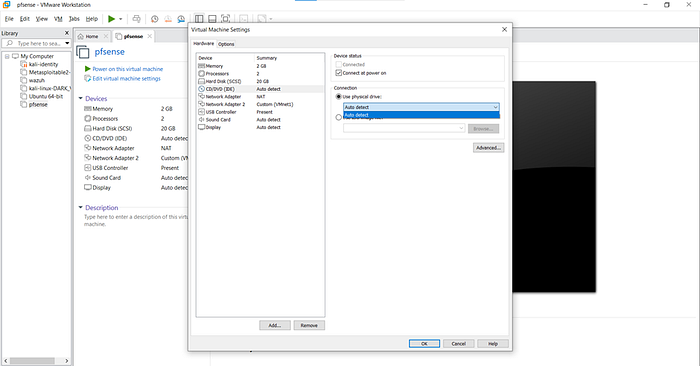This screenshot has width=700, height=366.
Task: Toggle the thumbnail bar toolbar icon
Action: click(212, 19)
